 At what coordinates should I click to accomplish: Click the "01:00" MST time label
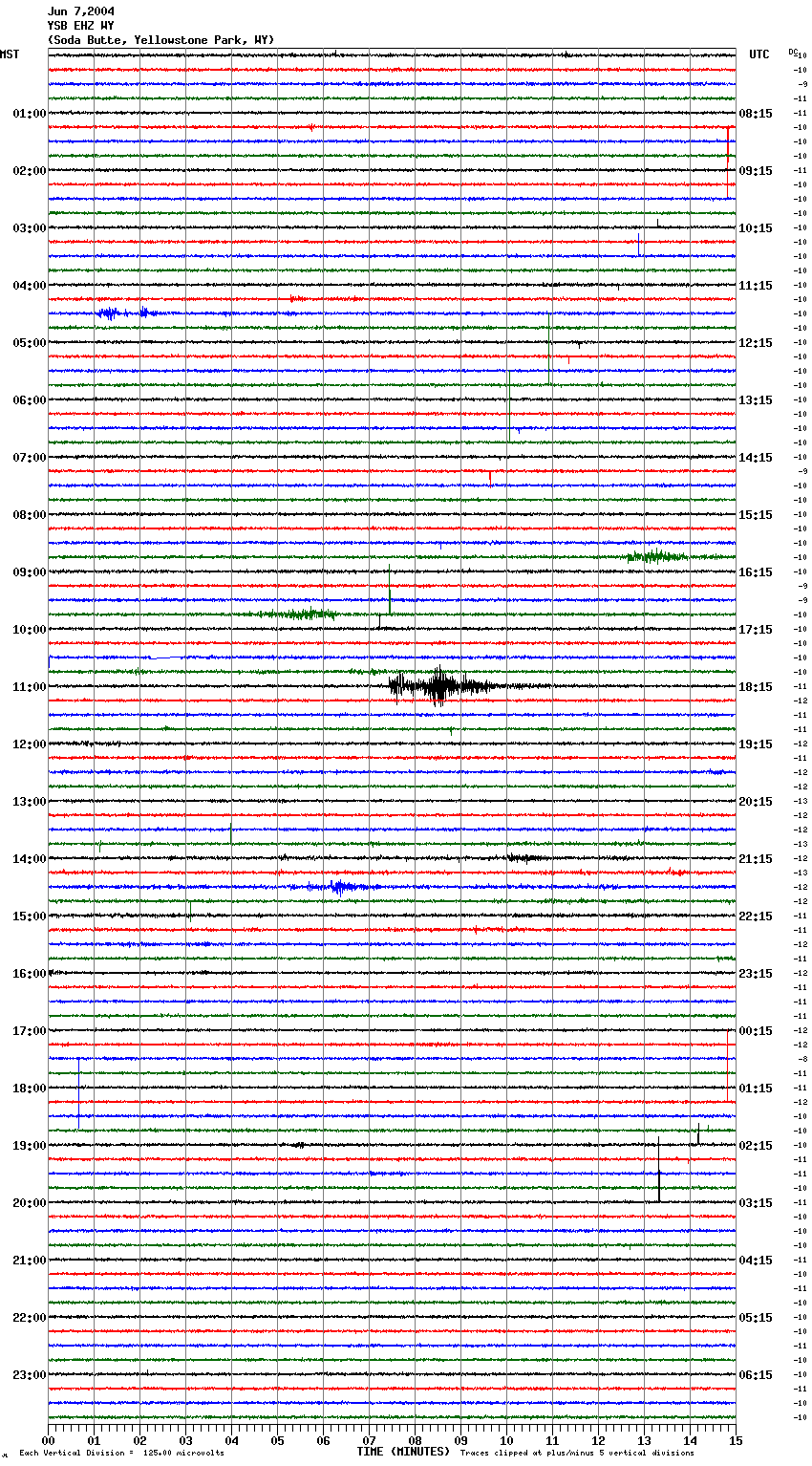pyautogui.click(x=30, y=114)
